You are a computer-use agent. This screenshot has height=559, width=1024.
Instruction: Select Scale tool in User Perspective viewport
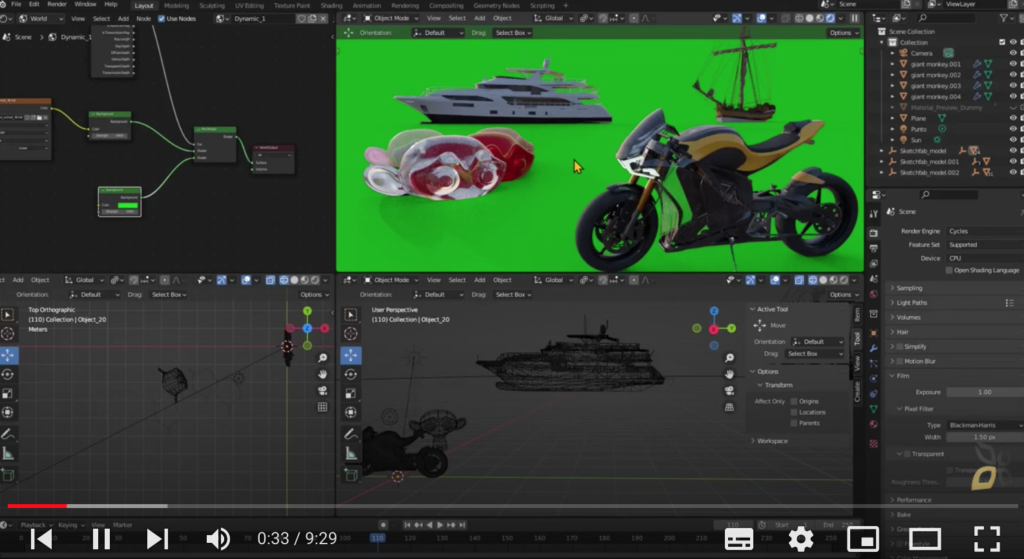(351, 393)
